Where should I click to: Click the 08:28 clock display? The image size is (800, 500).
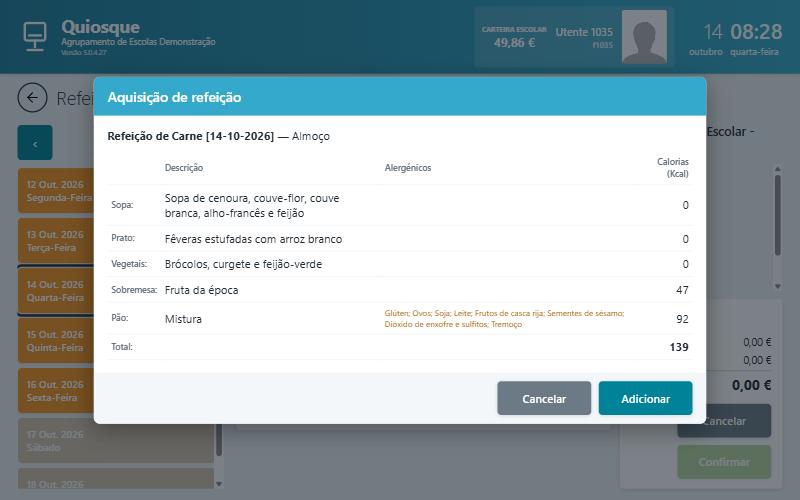pos(756,32)
